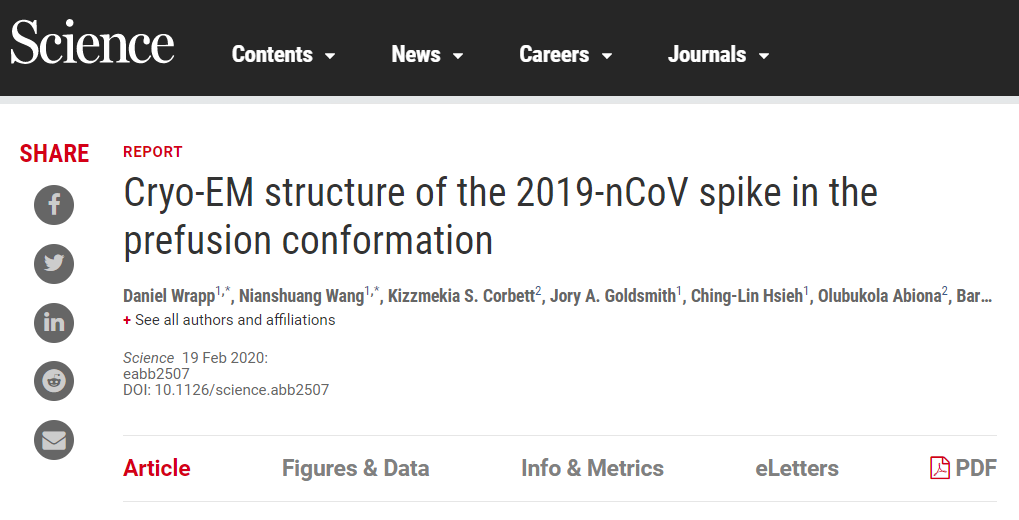Expand the Journals dropdown menu
This screenshot has width=1019, height=520.
pyautogui.click(x=719, y=55)
